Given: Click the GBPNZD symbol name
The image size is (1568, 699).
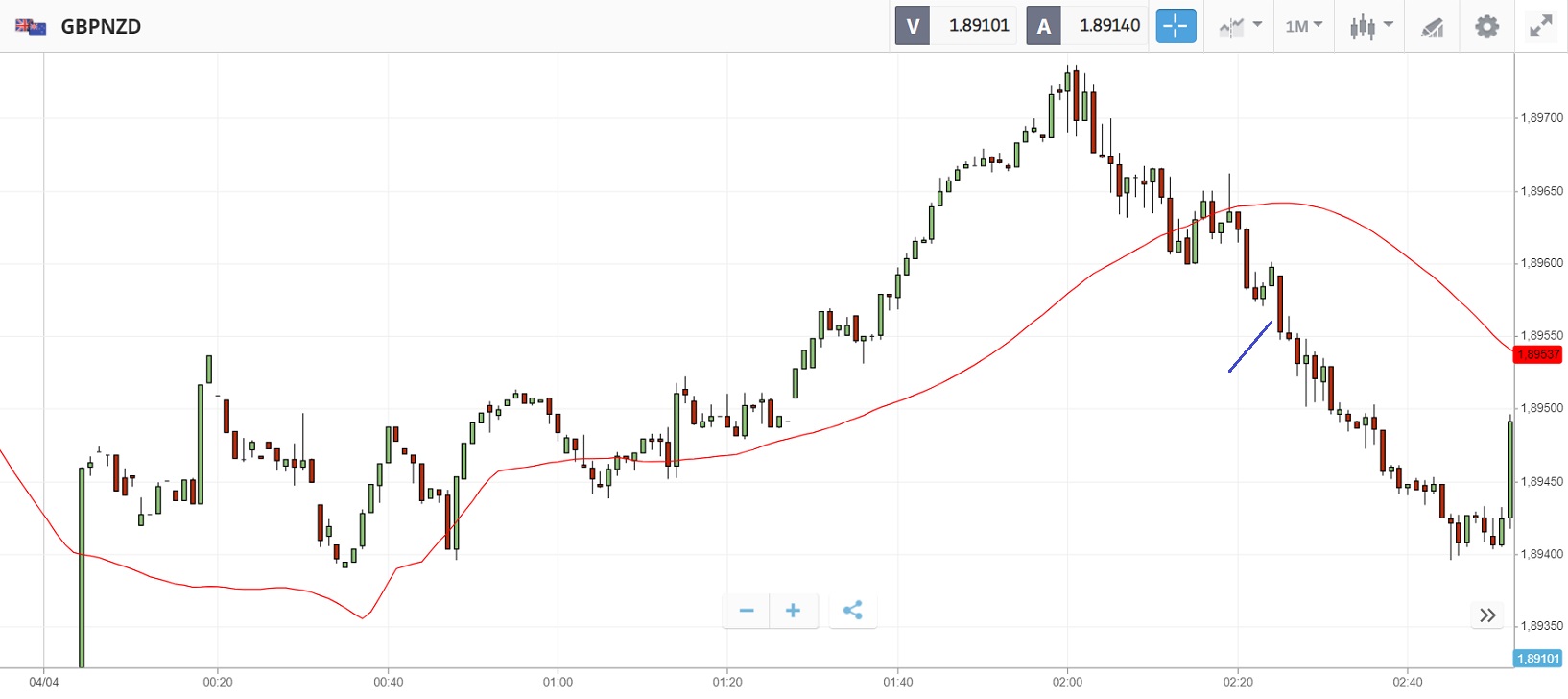Looking at the screenshot, I should click(101, 27).
